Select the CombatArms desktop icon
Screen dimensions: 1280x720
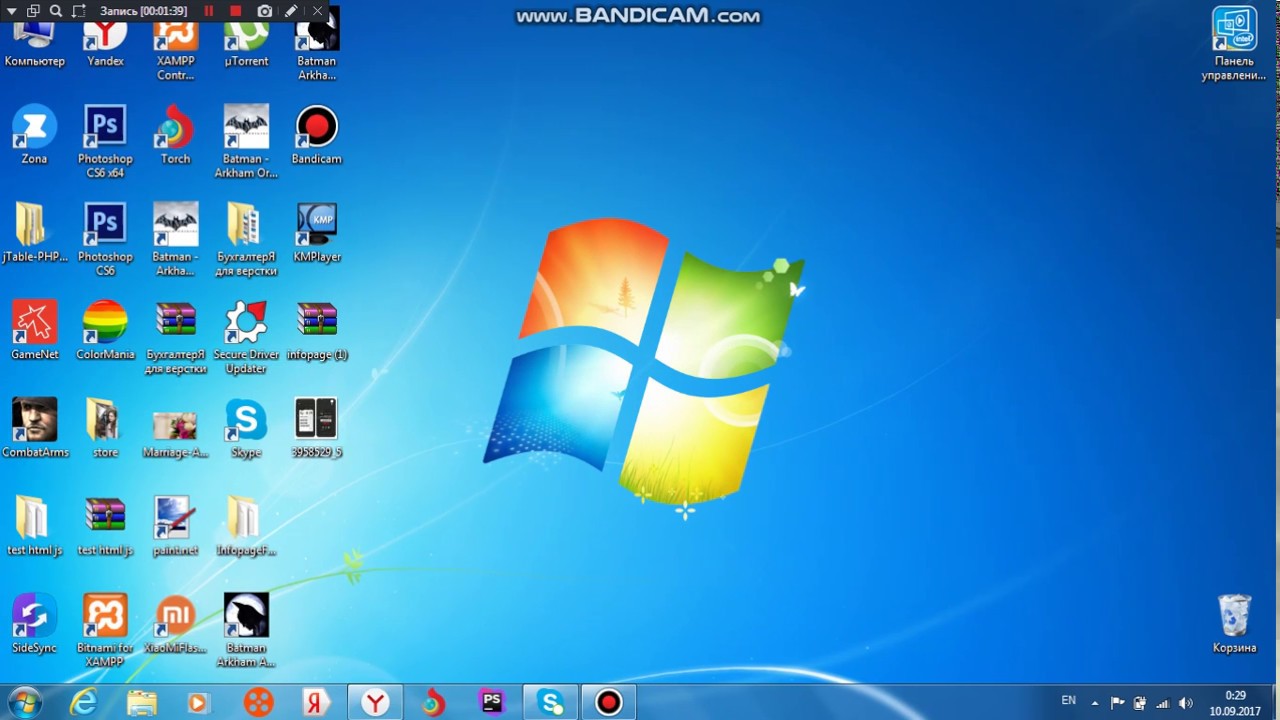click(x=34, y=429)
